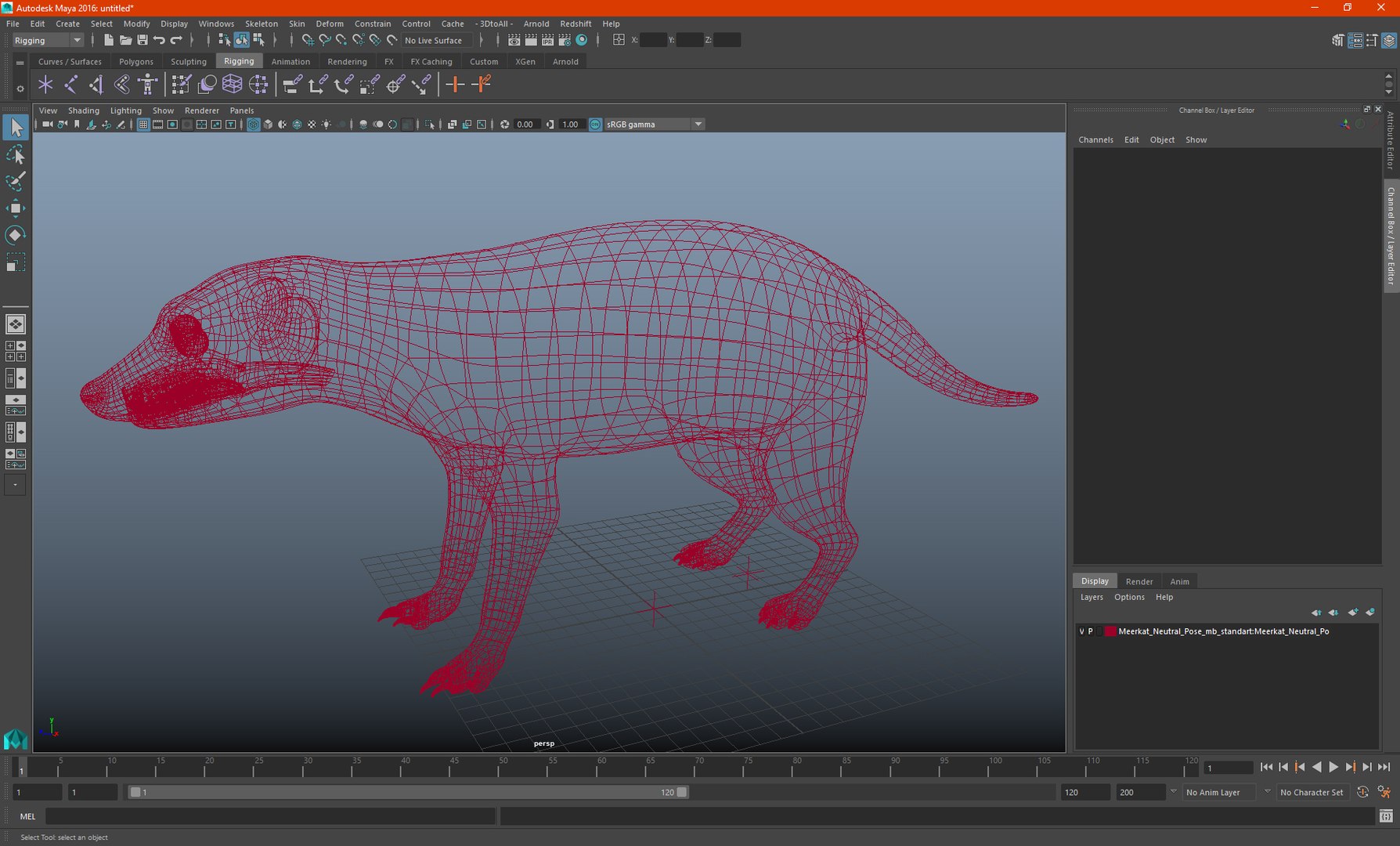Switch to the Animation shelf tab
This screenshot has width=1400, height=846.
click(x=290, y=61)
